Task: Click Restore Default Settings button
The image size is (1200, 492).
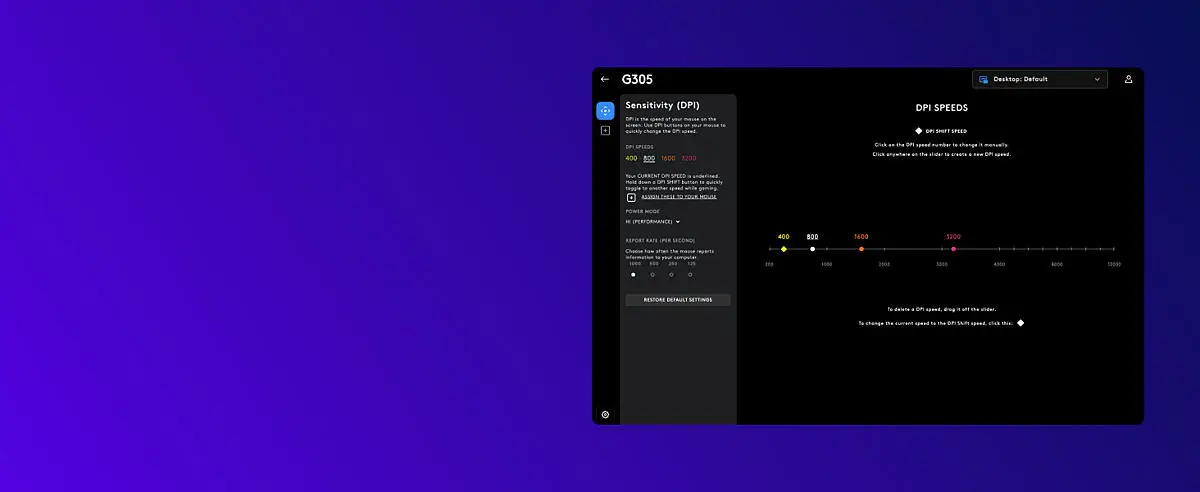Action: [x=677, y=300]
